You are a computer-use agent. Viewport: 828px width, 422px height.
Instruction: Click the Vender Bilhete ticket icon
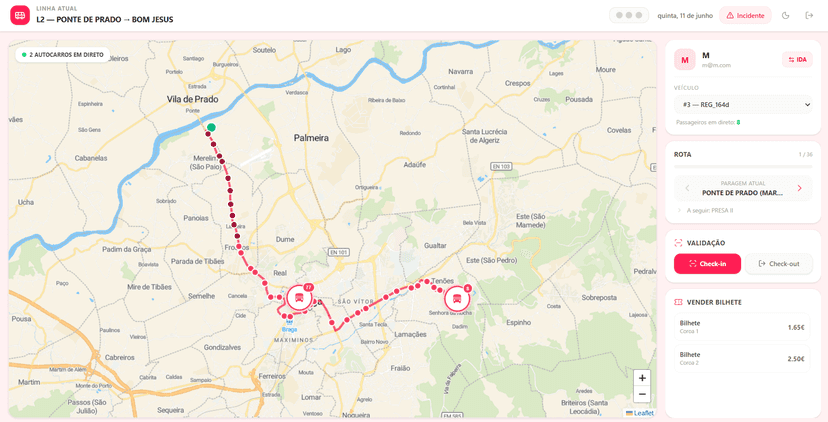point(679,302)
